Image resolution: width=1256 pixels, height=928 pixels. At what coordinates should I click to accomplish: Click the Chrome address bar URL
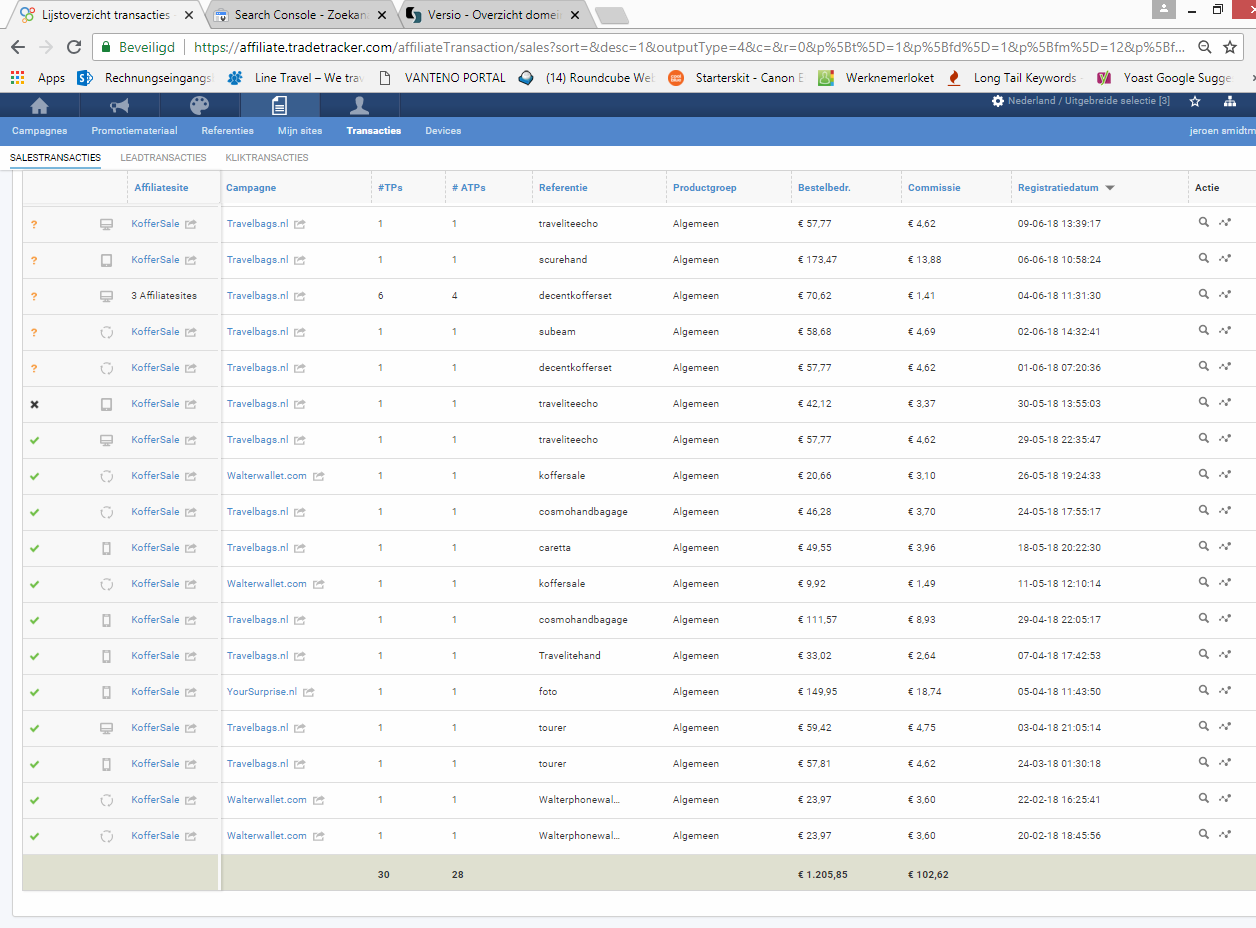point(690,47)
